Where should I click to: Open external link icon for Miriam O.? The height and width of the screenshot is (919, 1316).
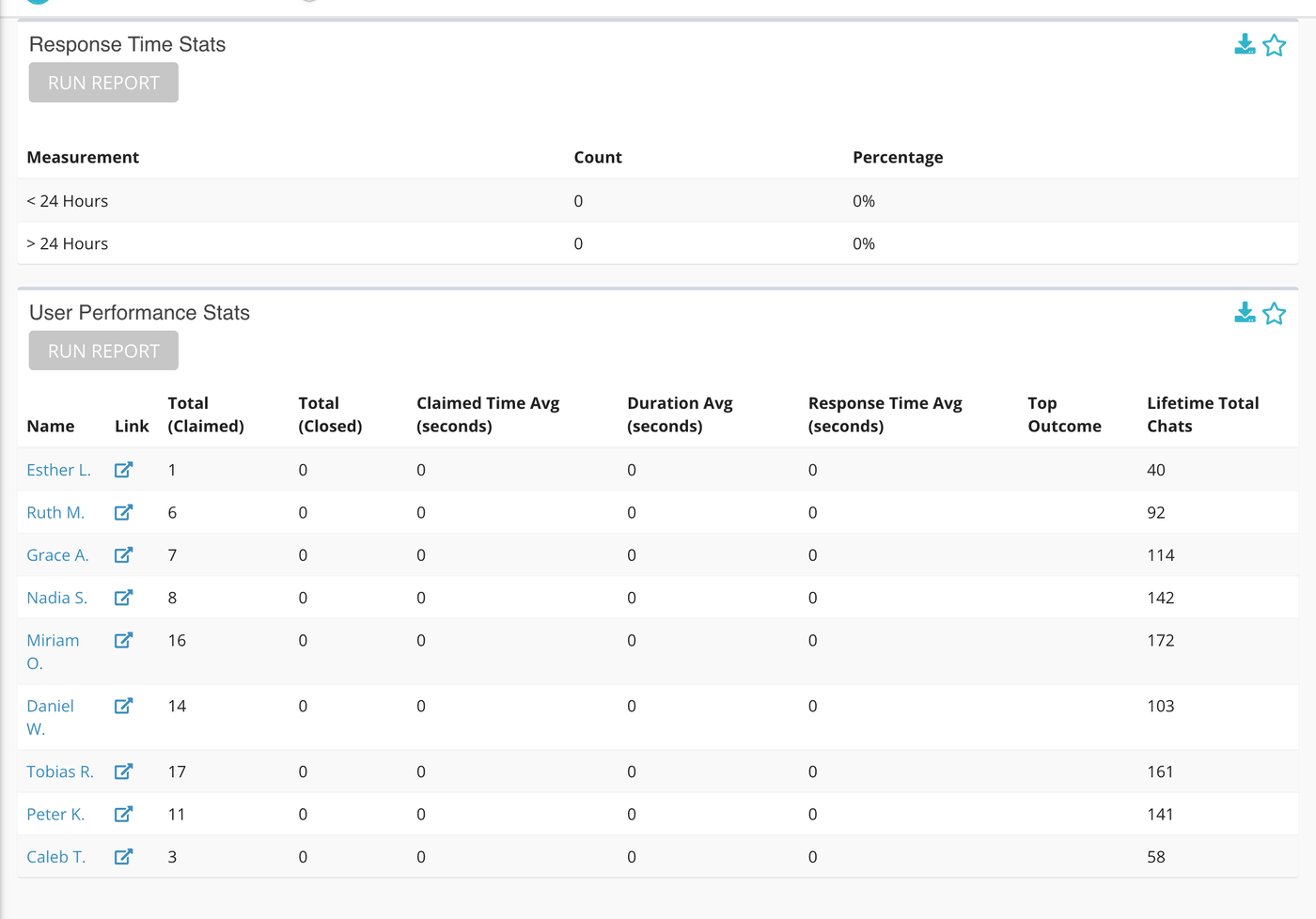click(x=124, y=640)
